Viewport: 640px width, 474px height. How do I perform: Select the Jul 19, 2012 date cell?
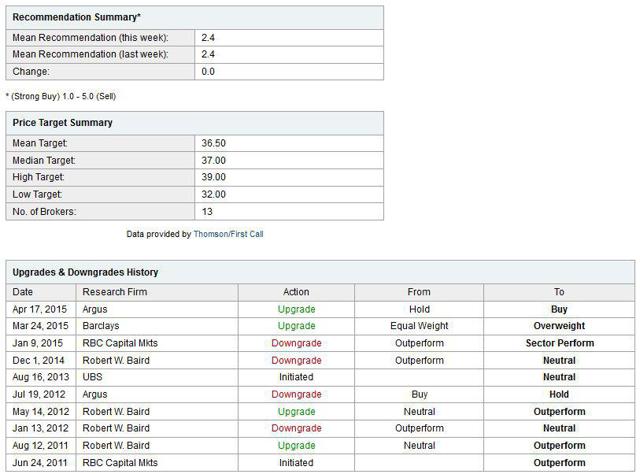(39, 394)
